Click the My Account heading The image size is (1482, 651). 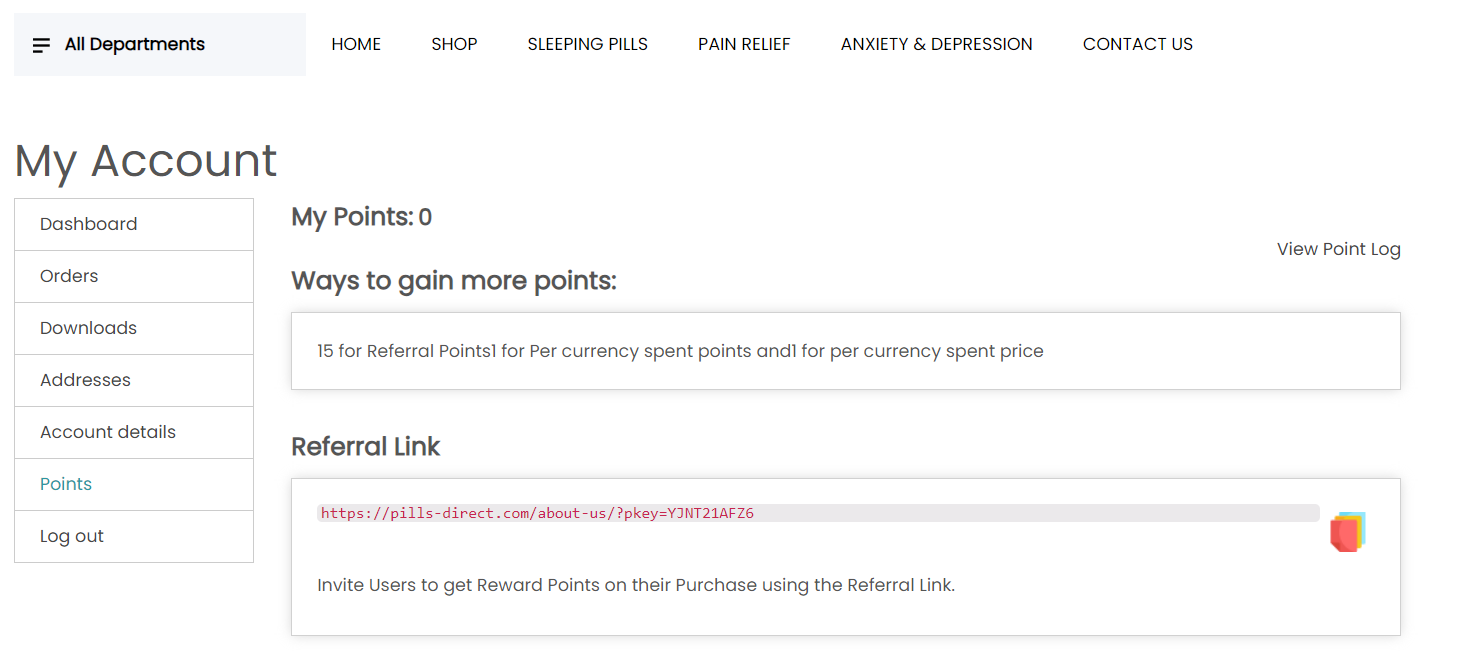146,160
